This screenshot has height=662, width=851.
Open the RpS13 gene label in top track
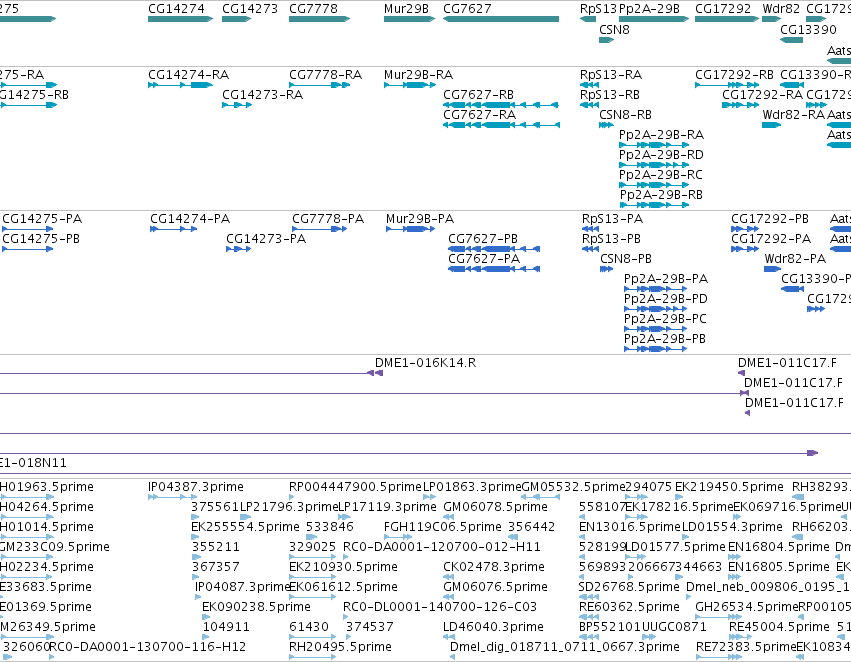(x=598, y=9)
